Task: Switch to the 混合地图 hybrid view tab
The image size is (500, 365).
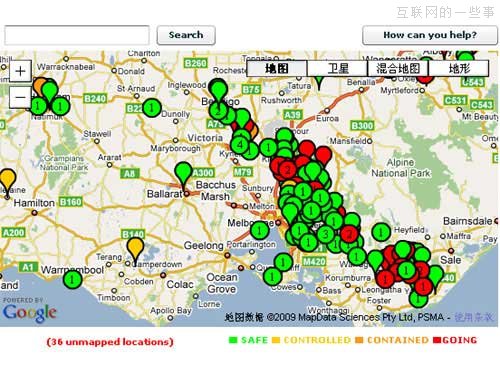Action: click(398, 69)
